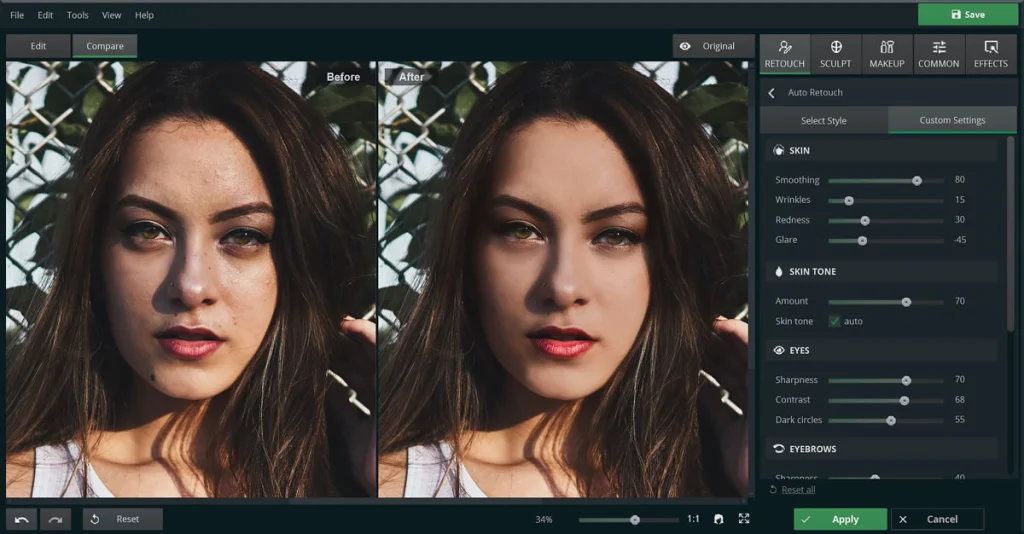Switch to the Makeup tools
The width and height of the screenshot is (1024, 534).
(886, 54)
